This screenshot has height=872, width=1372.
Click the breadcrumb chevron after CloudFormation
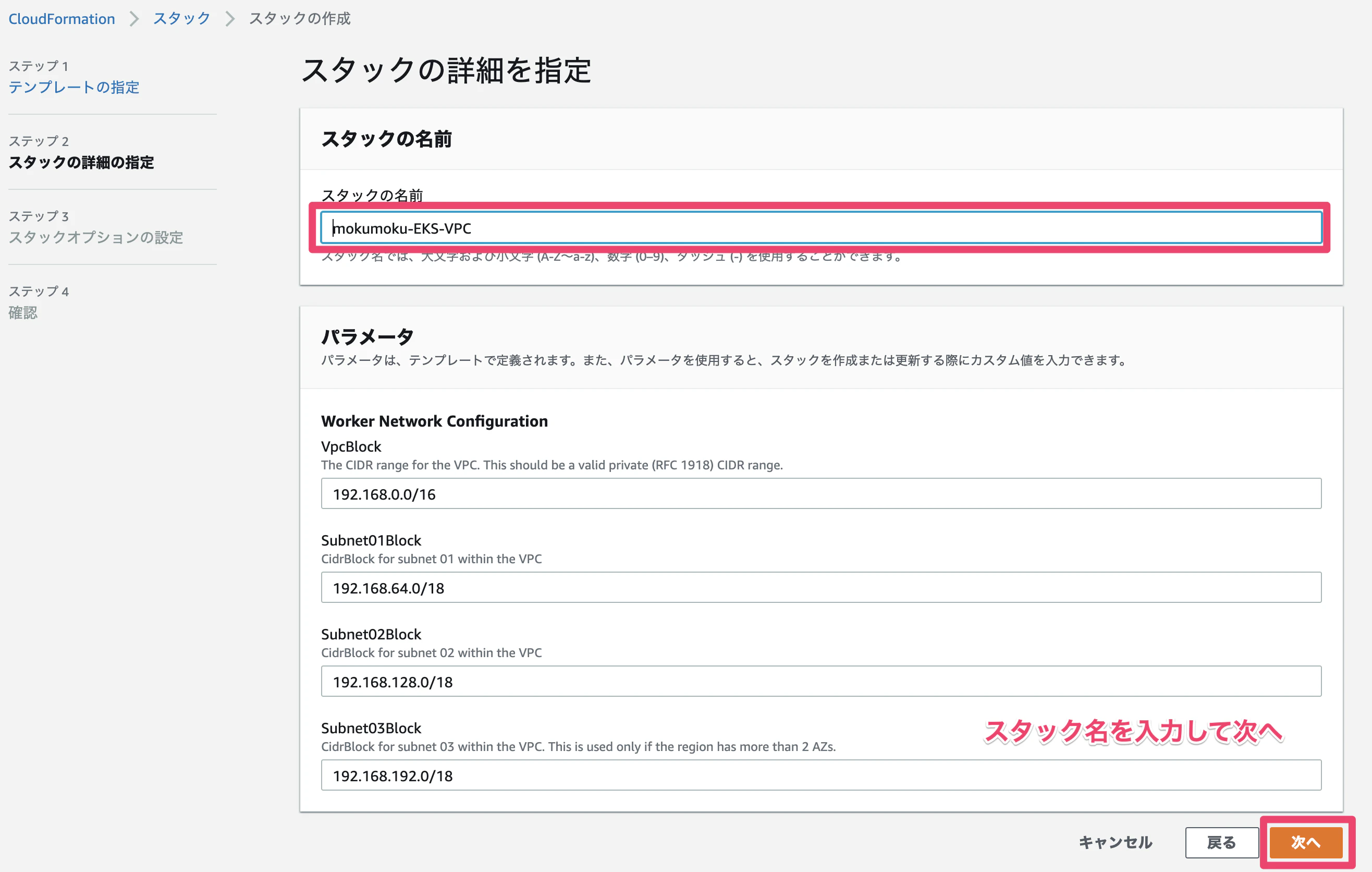[x=134, y=19]
